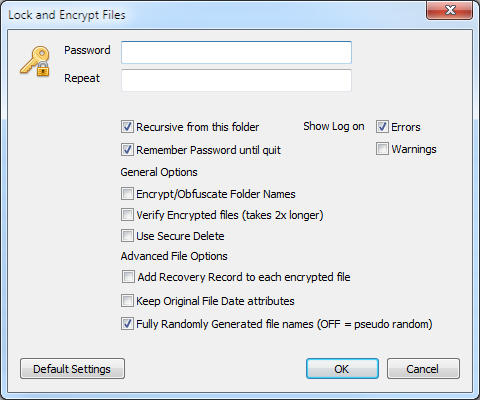The width and height of the screenshot is (480, 400).
Task: Click the Show Log on label
Action: pyautogui.click(x=334, y=126)
